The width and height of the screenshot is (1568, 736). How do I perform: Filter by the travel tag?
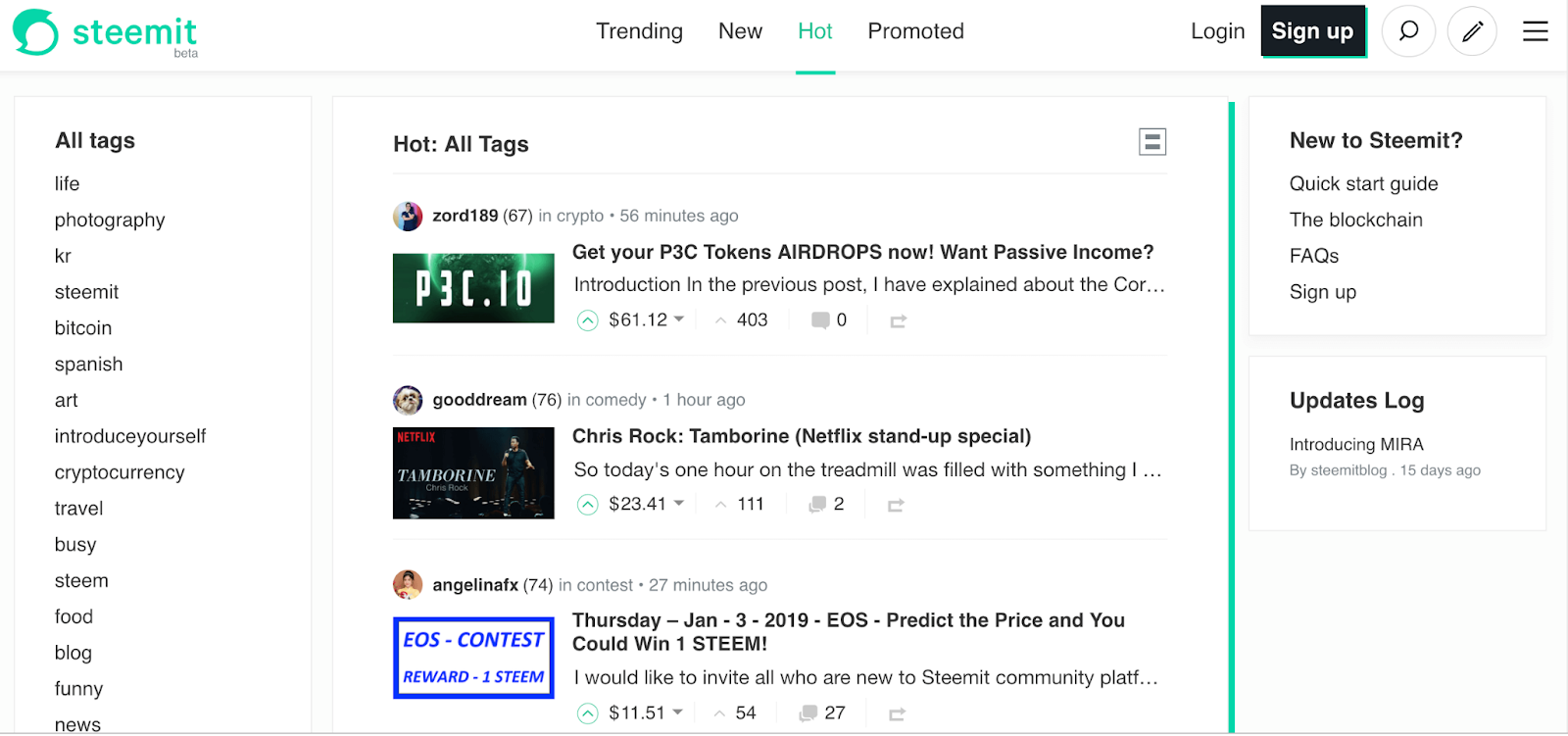tap(78, 510)
